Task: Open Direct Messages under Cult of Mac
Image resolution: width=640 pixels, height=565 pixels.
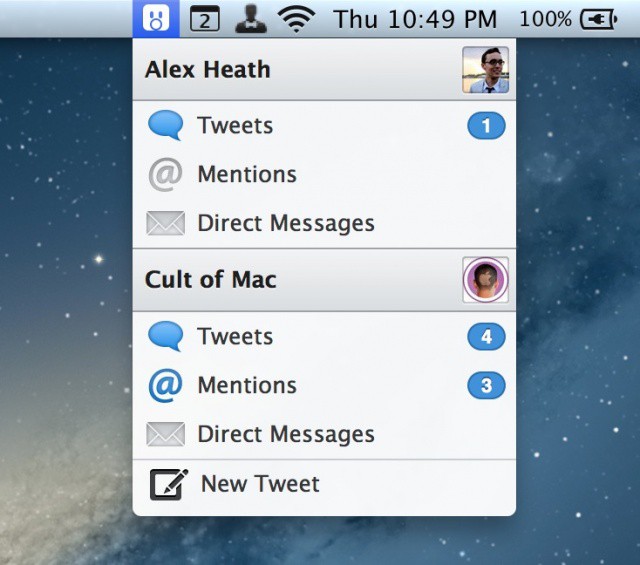Action: coord(324,434)
